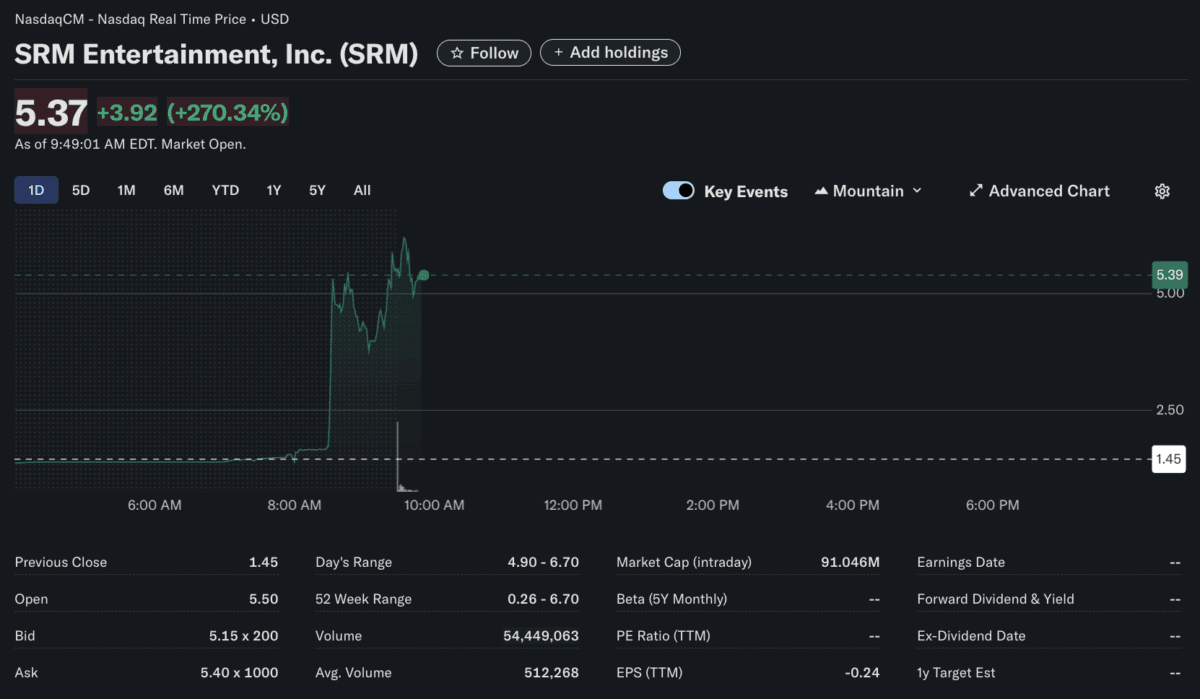
Task: Click the 1.45 previous close price label
Action: tap(1169, 459)
